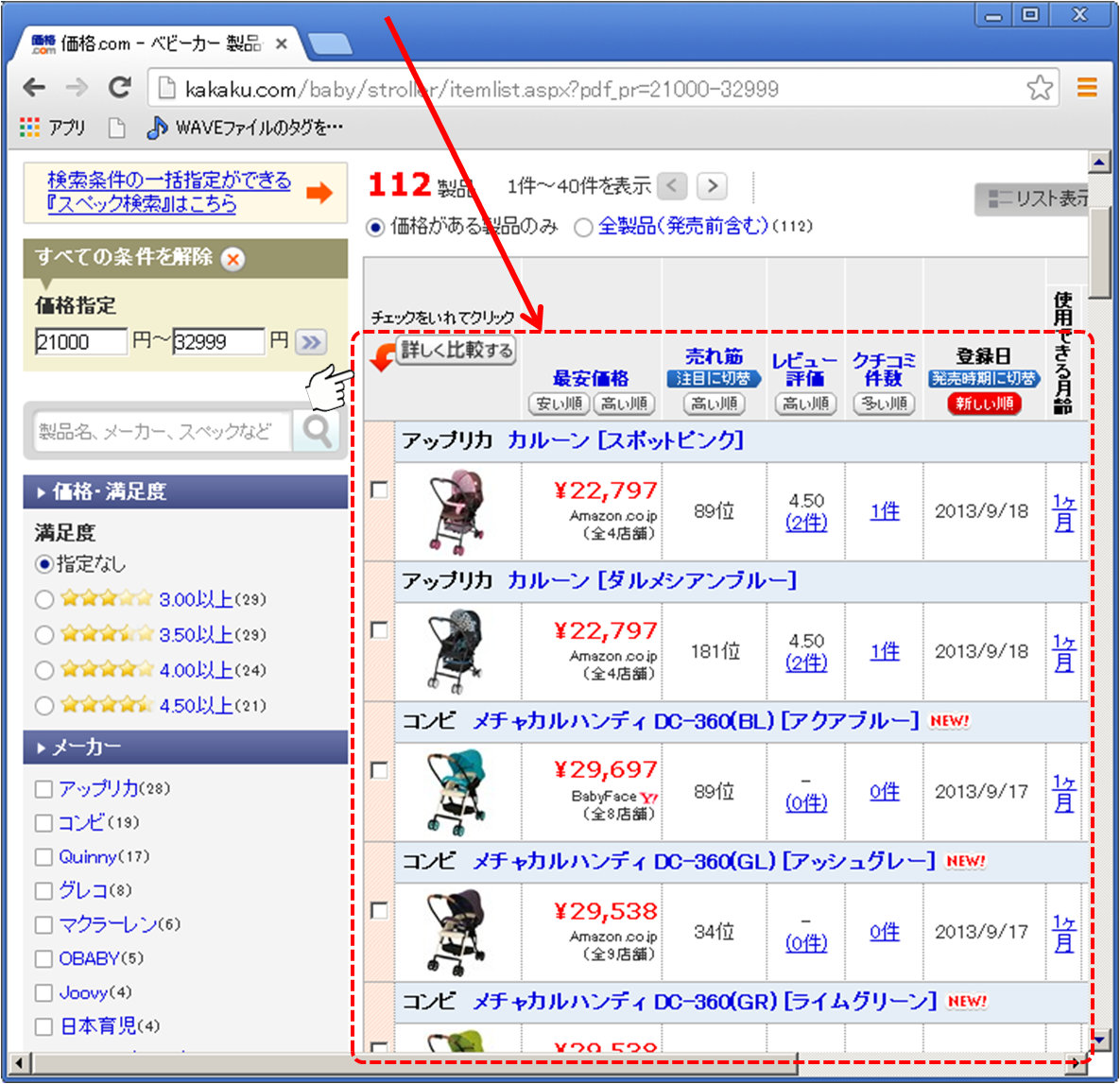Select the 全製品(発売前含む) radio option
Screen dimensions: 1120x1084
click(583, 227)
